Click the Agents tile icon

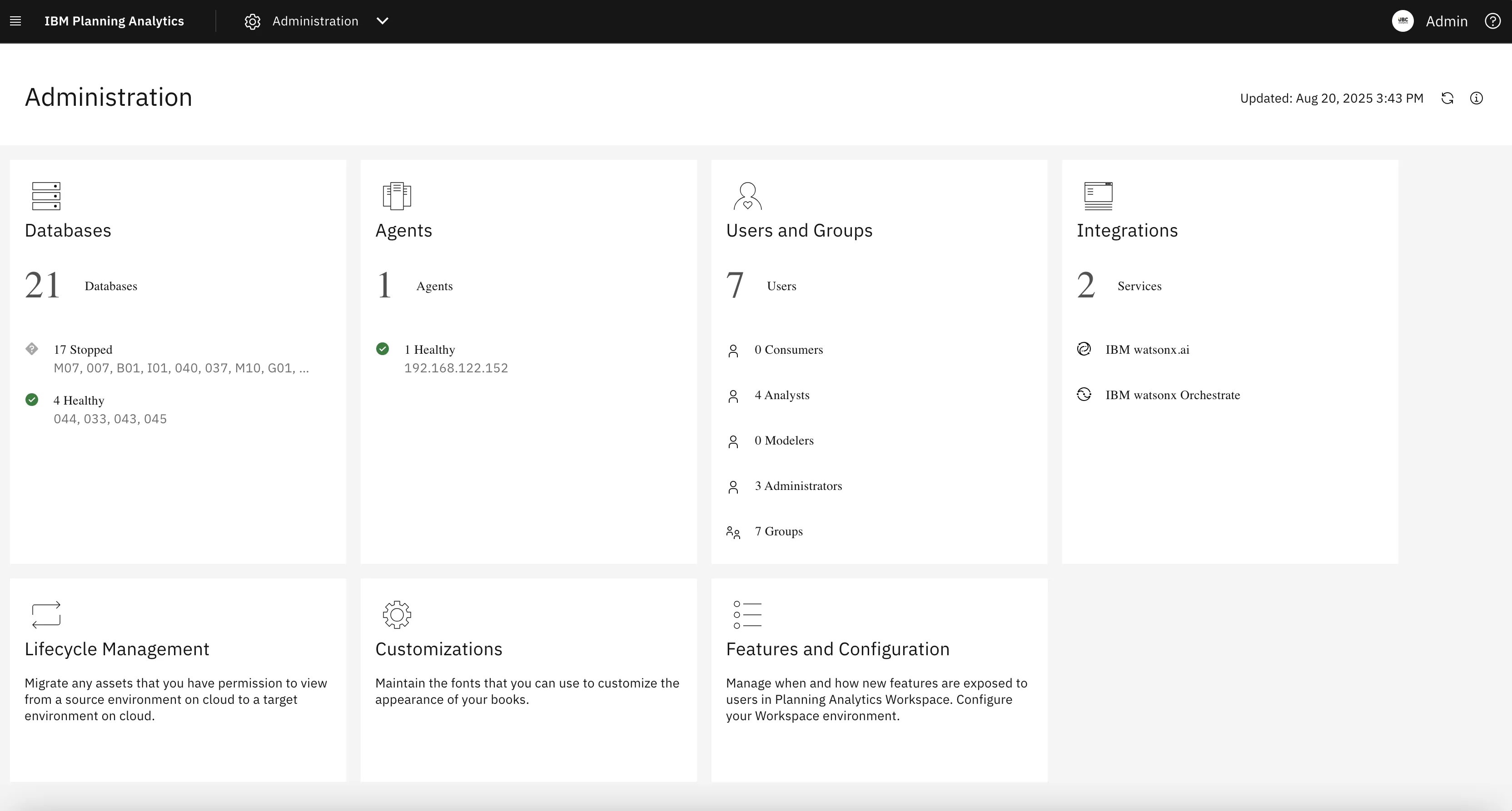point(396,196)
